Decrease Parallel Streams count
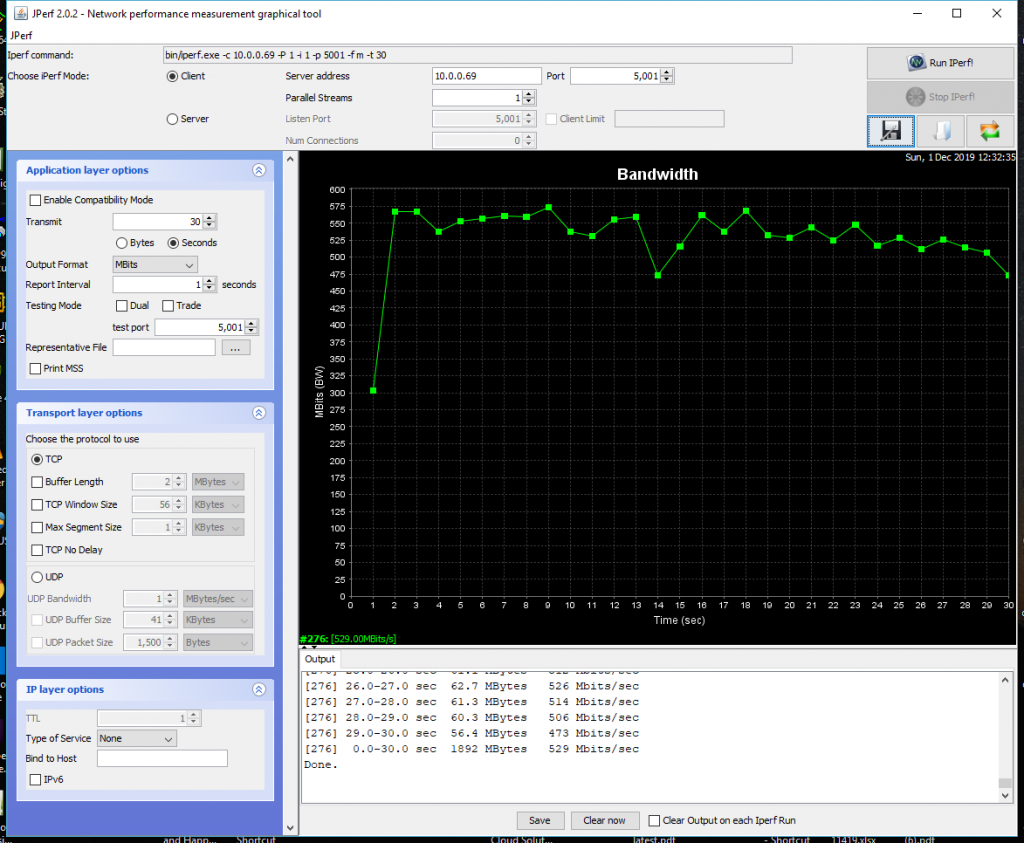 pos(529,102)
